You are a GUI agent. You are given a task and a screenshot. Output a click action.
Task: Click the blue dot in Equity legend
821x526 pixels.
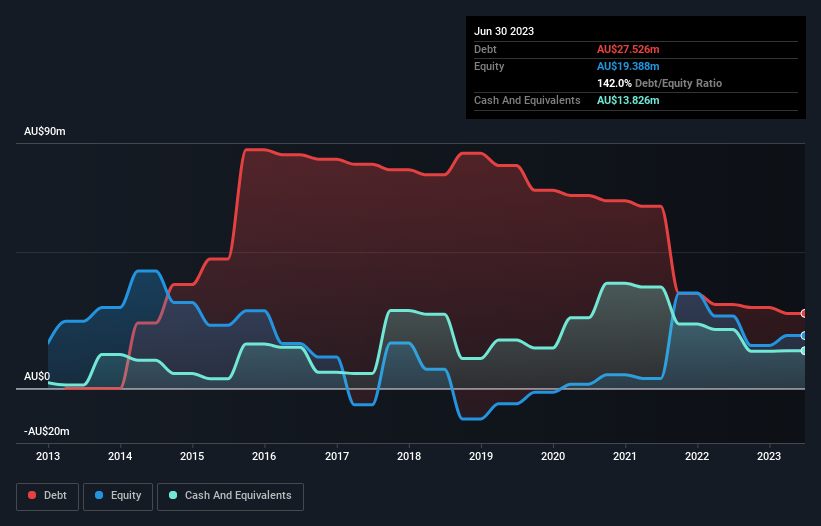[x=99, y=495]
